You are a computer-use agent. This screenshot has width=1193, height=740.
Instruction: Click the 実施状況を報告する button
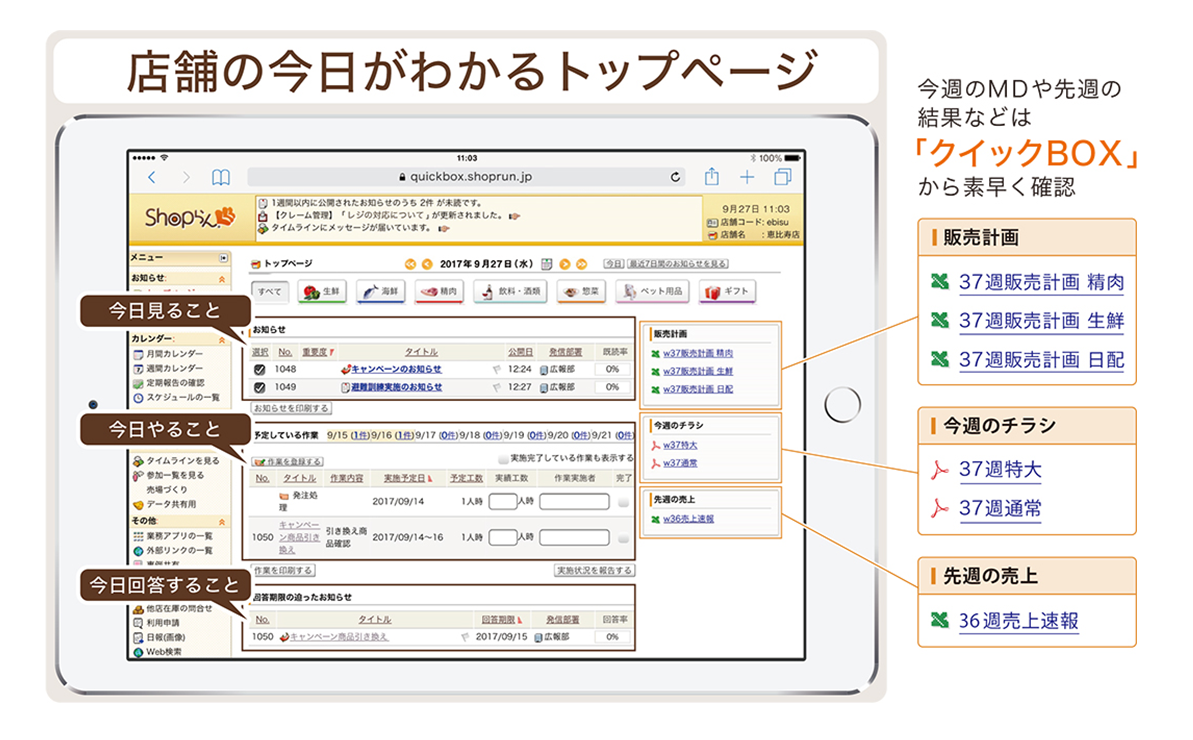(594, 570)
